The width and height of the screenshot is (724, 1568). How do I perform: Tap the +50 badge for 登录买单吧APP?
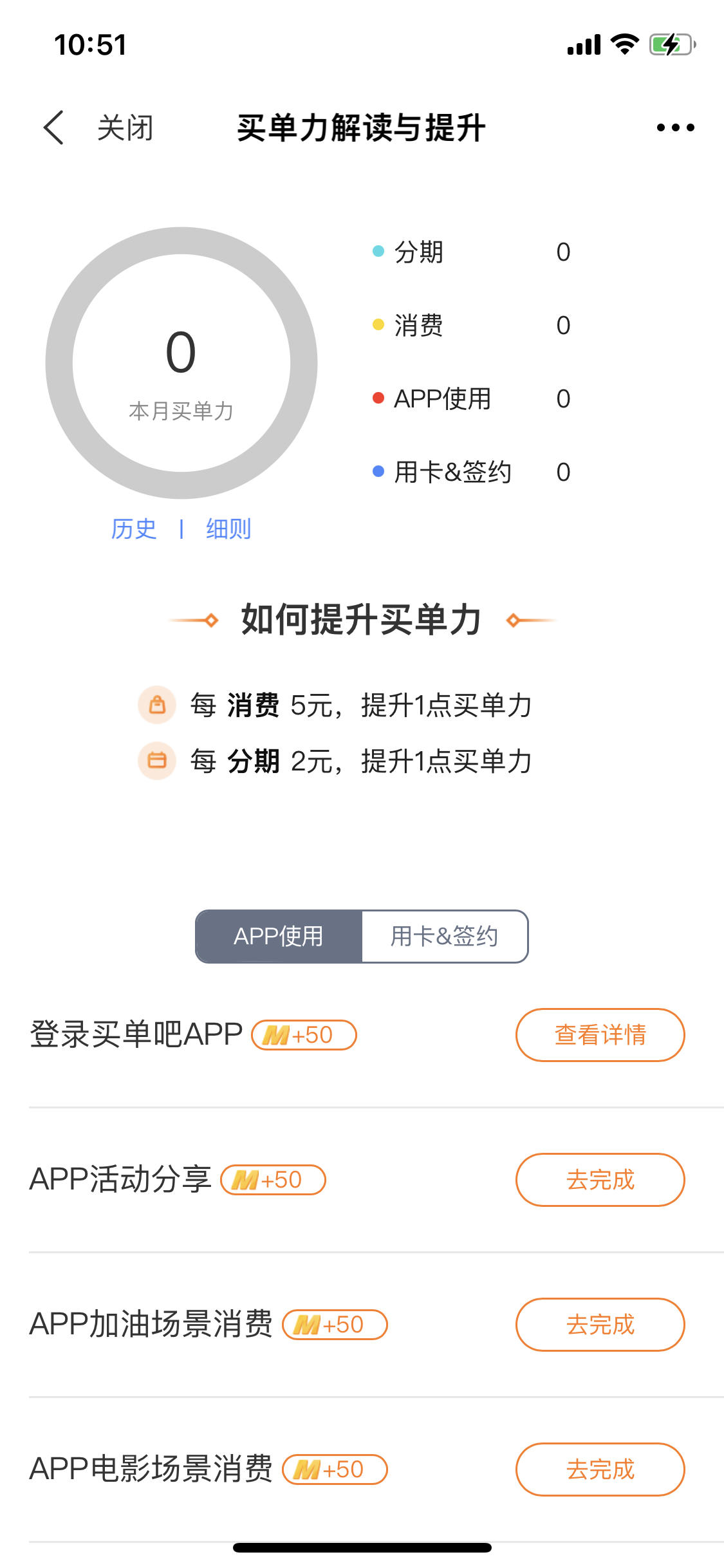[304, 1035]
